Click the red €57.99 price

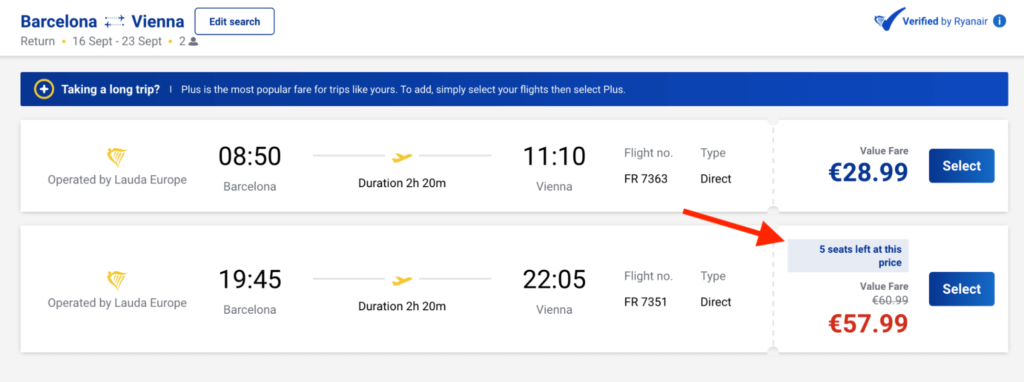868,323
